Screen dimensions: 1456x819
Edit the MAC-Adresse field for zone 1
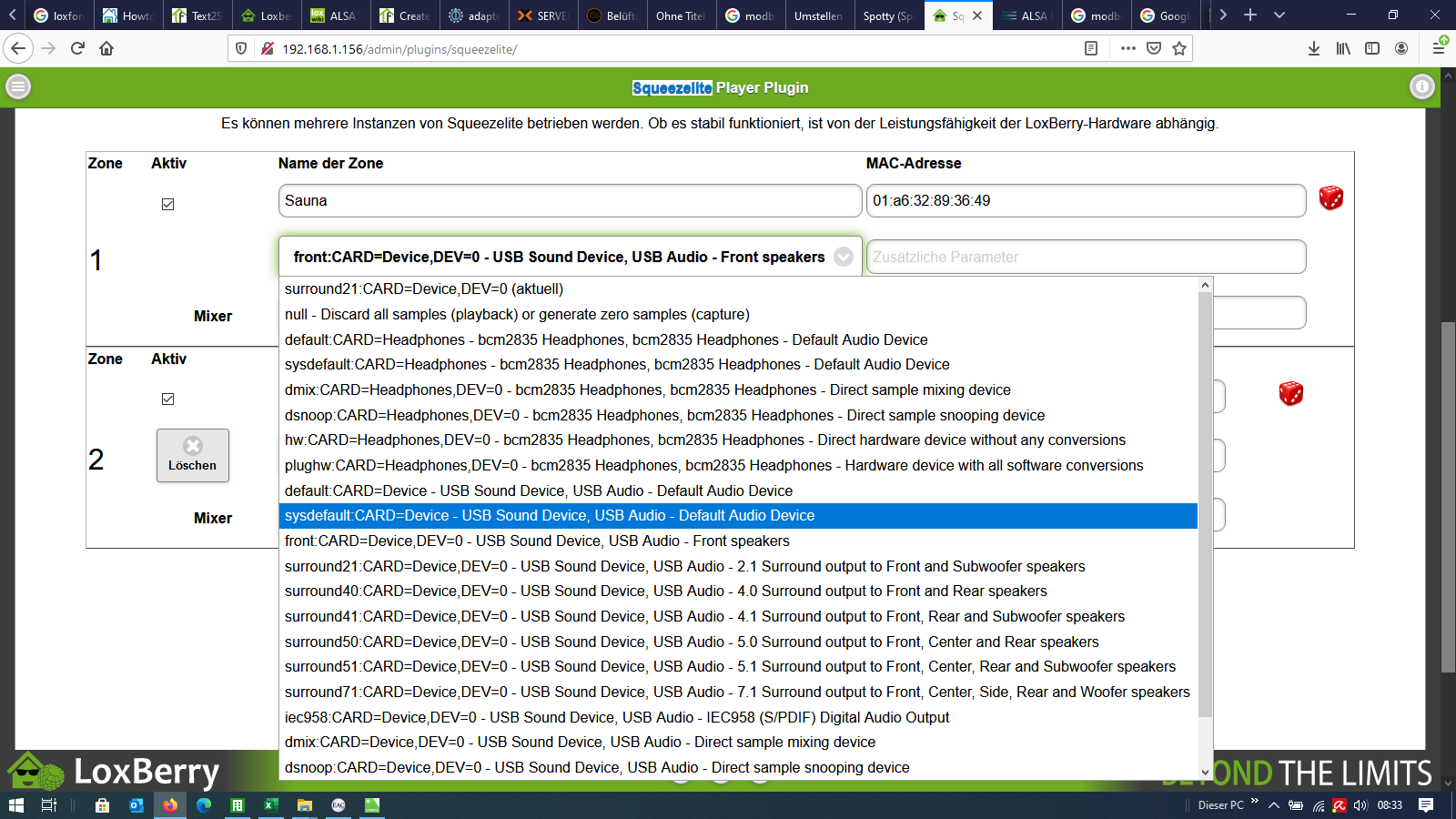point(1086,200)
